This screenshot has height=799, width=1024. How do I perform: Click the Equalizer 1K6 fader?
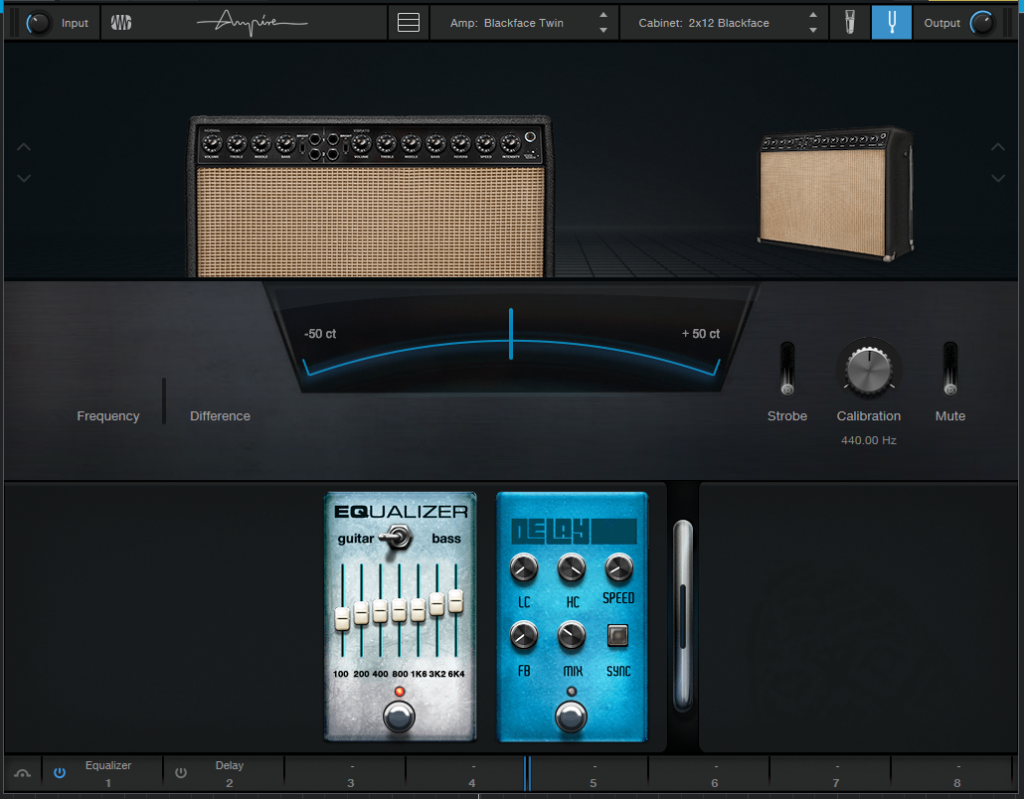coord(418,609)
